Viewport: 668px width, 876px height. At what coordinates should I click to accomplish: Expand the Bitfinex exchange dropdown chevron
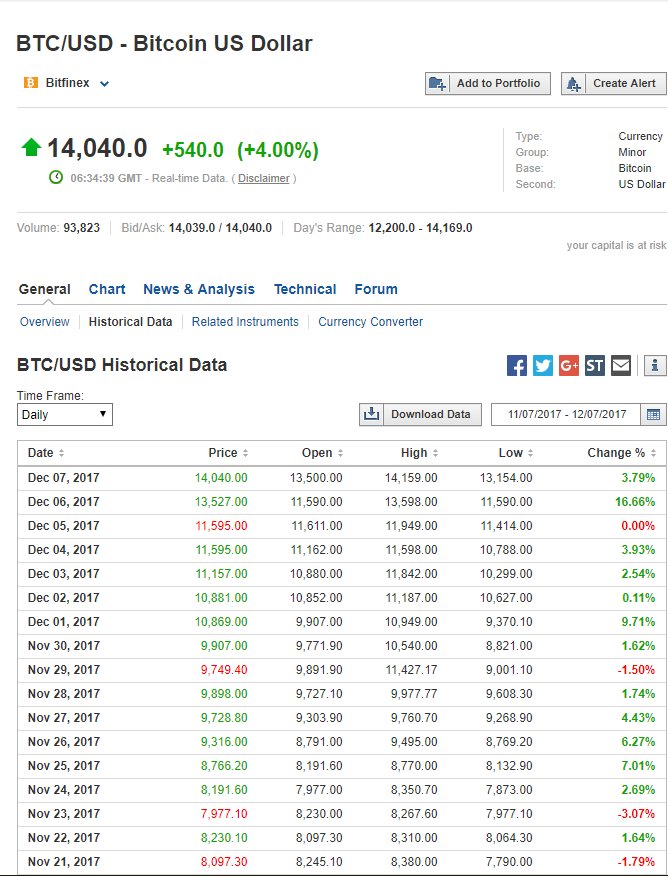[x=104, y=84]
